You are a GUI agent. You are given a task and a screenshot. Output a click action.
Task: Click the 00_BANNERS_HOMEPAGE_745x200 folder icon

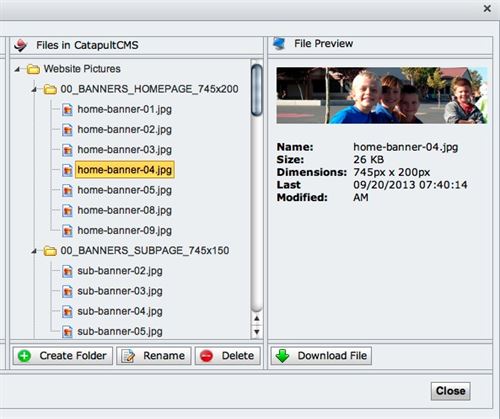pos(50,89)
